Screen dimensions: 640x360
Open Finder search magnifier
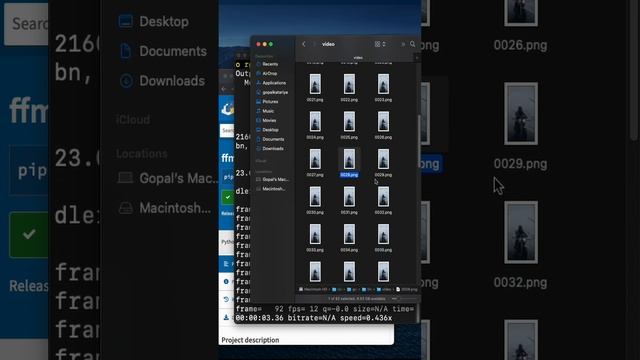pos(413,44)
